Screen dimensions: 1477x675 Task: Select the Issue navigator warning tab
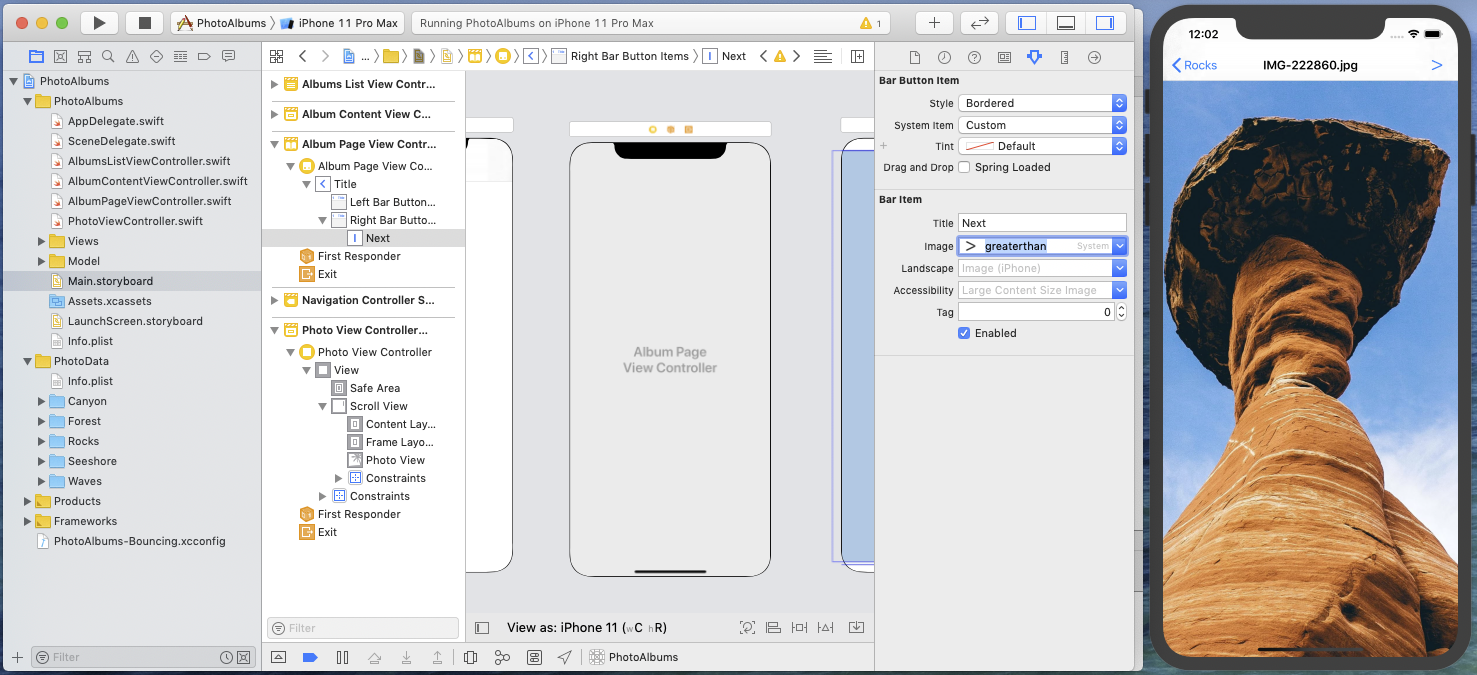pos(132,56)
